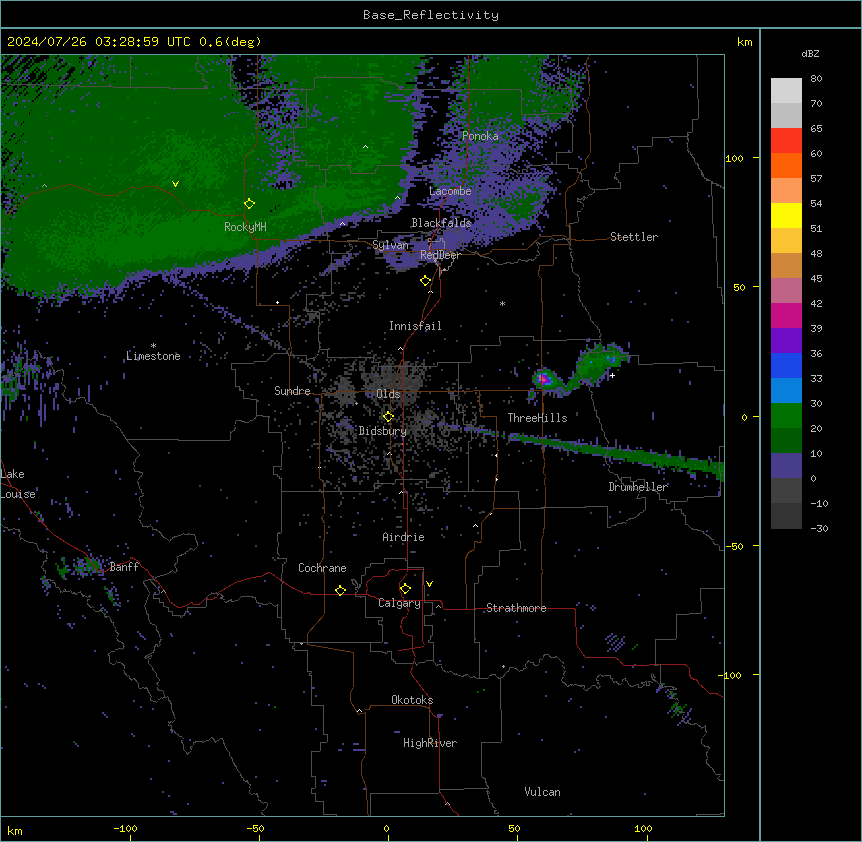Click the asterisk marker above Limestone

153,345
